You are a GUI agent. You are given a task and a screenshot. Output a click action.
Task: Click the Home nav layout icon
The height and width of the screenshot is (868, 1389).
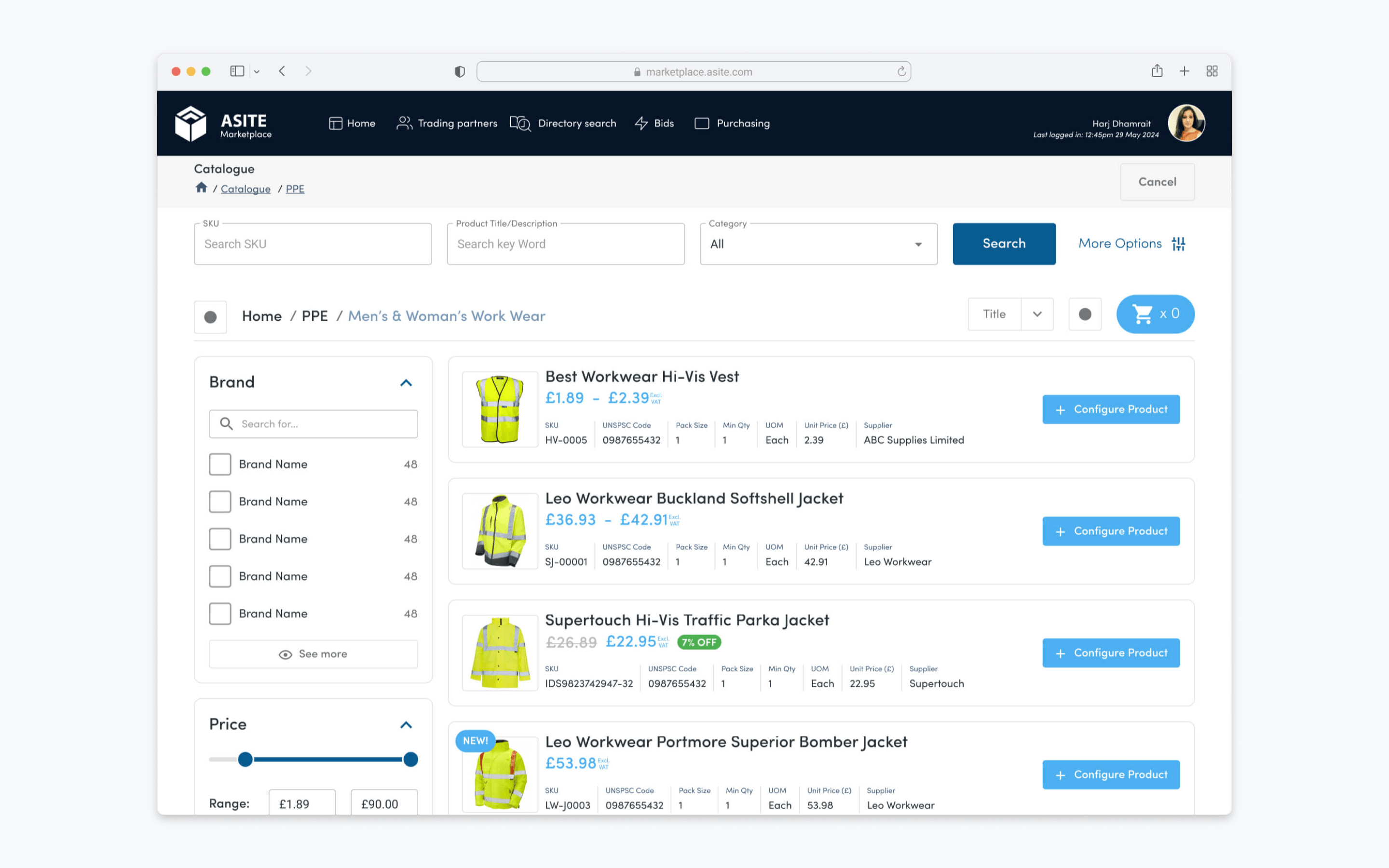click(335, 123)
